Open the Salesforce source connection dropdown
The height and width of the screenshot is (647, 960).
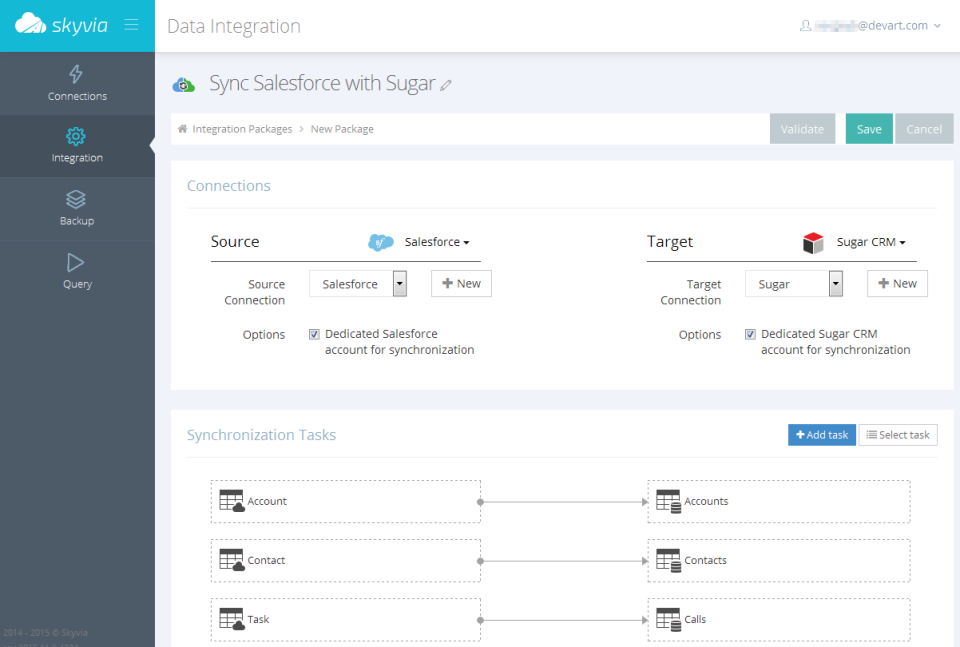click(399, 283)
